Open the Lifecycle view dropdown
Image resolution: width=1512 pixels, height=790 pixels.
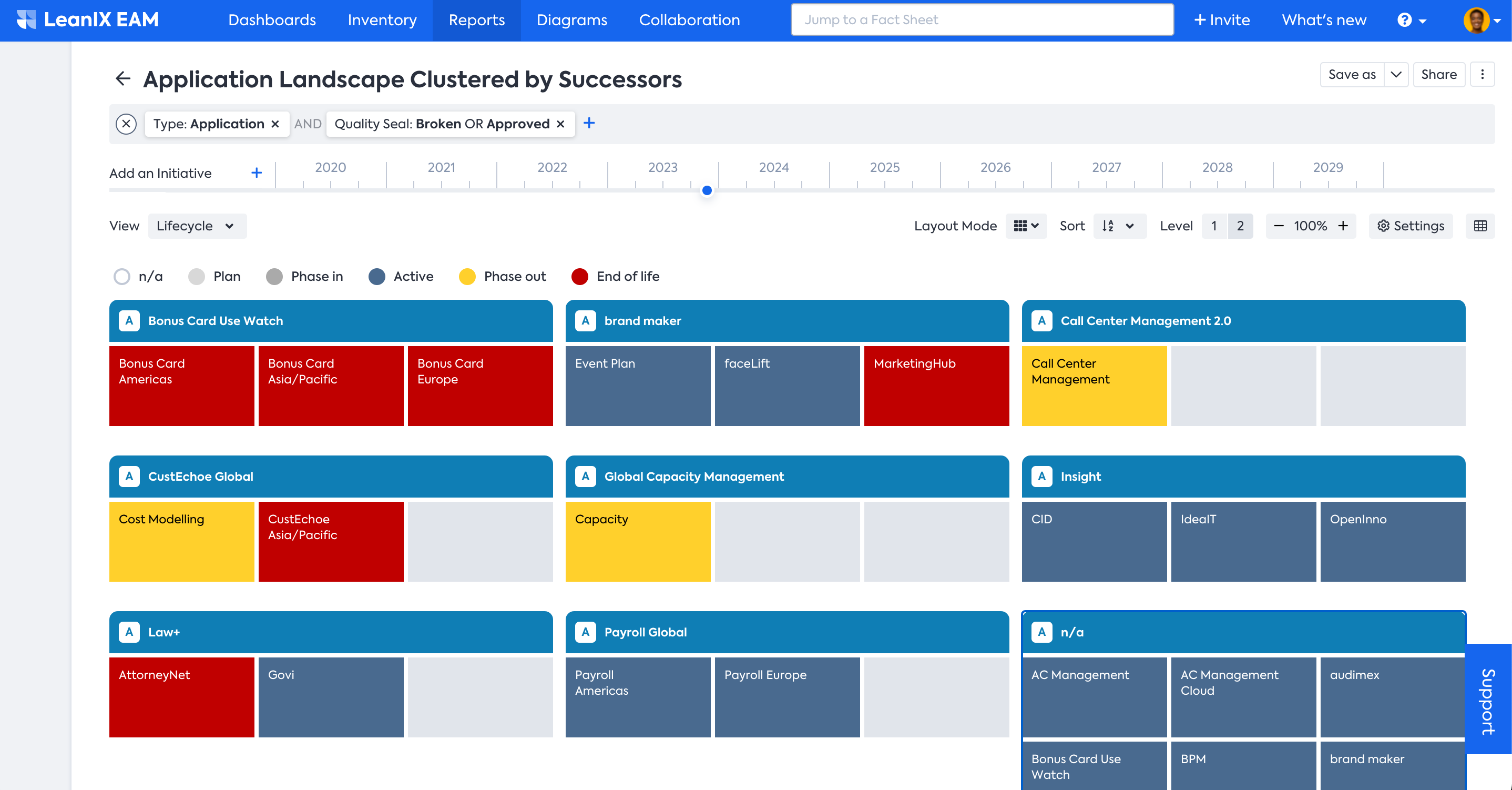click(x=197, y=226)
